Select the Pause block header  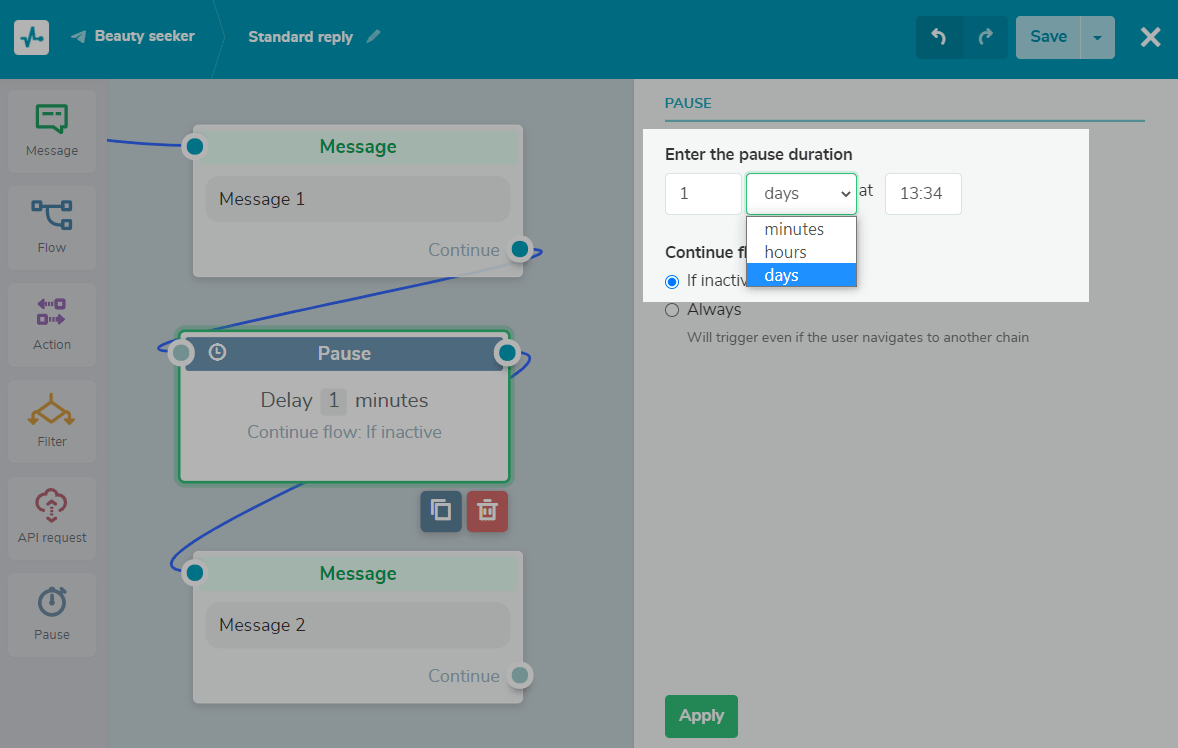click(x=344, y=353)
